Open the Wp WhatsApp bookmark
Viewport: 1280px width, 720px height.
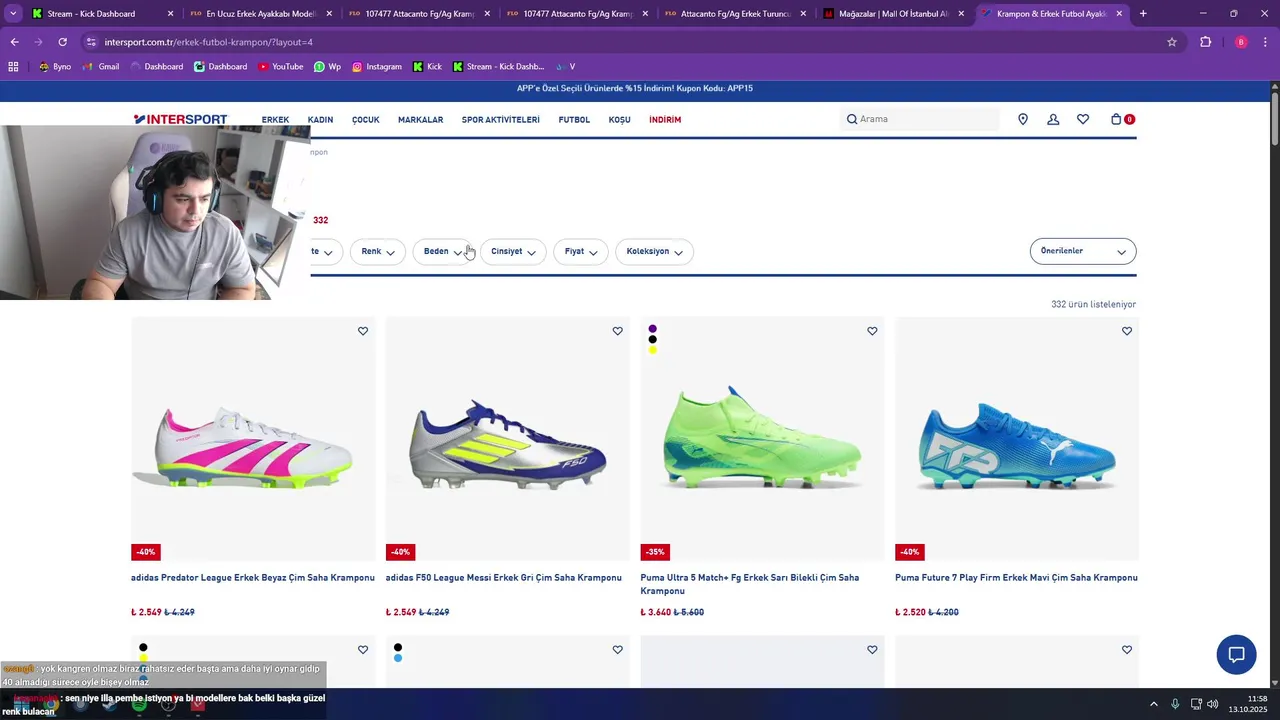(327, 67)
